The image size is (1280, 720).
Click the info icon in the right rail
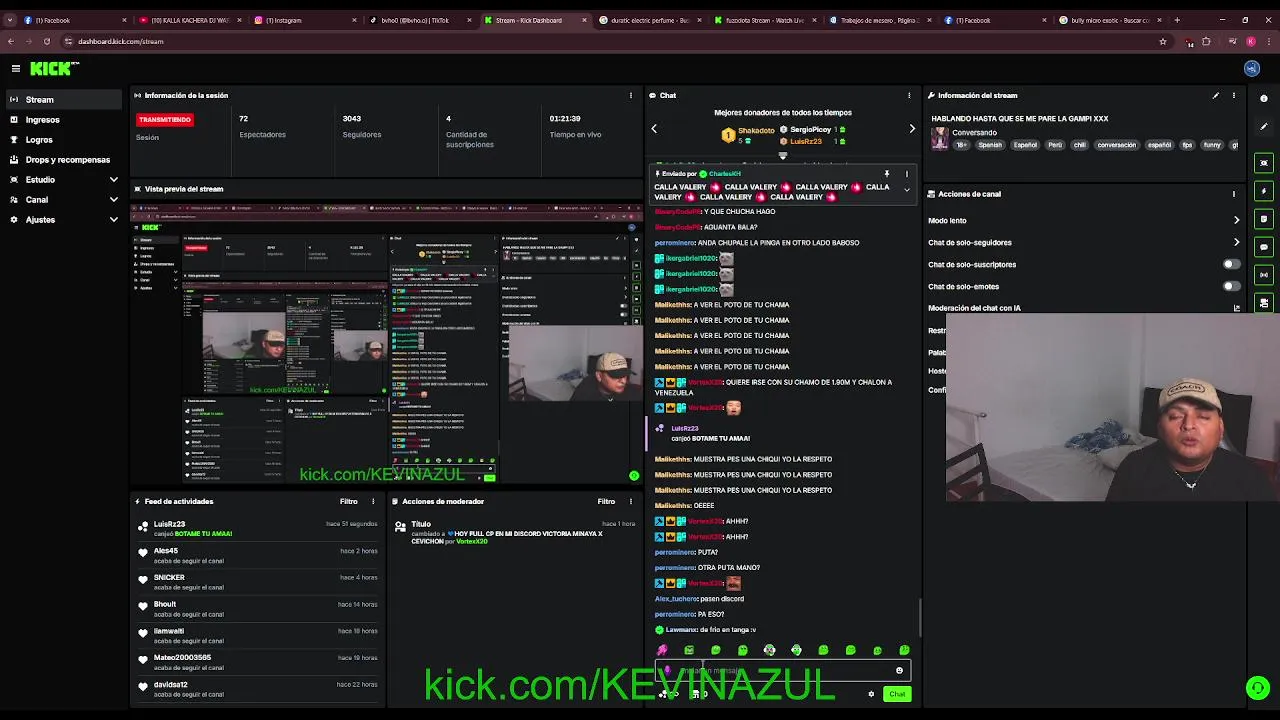click(x=1264, y=98)
